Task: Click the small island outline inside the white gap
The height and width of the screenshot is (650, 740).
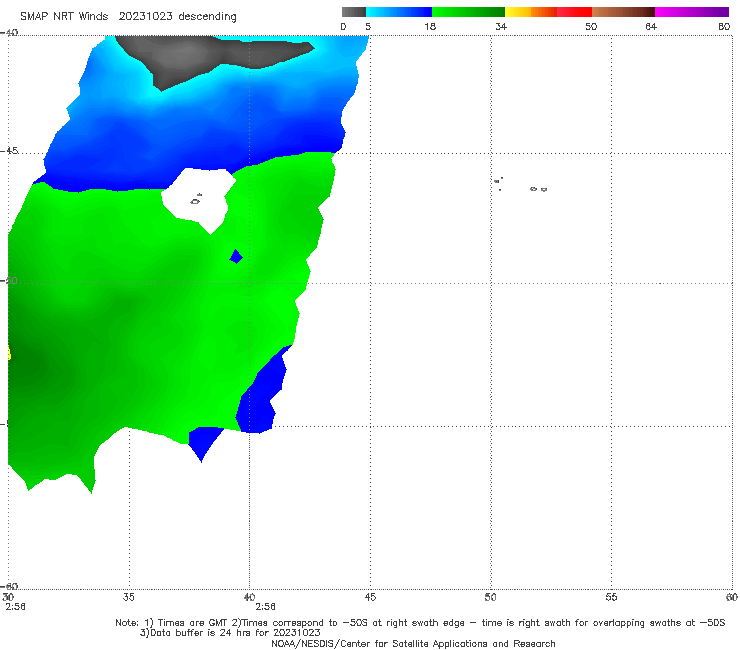Action: tap(196, 200)
